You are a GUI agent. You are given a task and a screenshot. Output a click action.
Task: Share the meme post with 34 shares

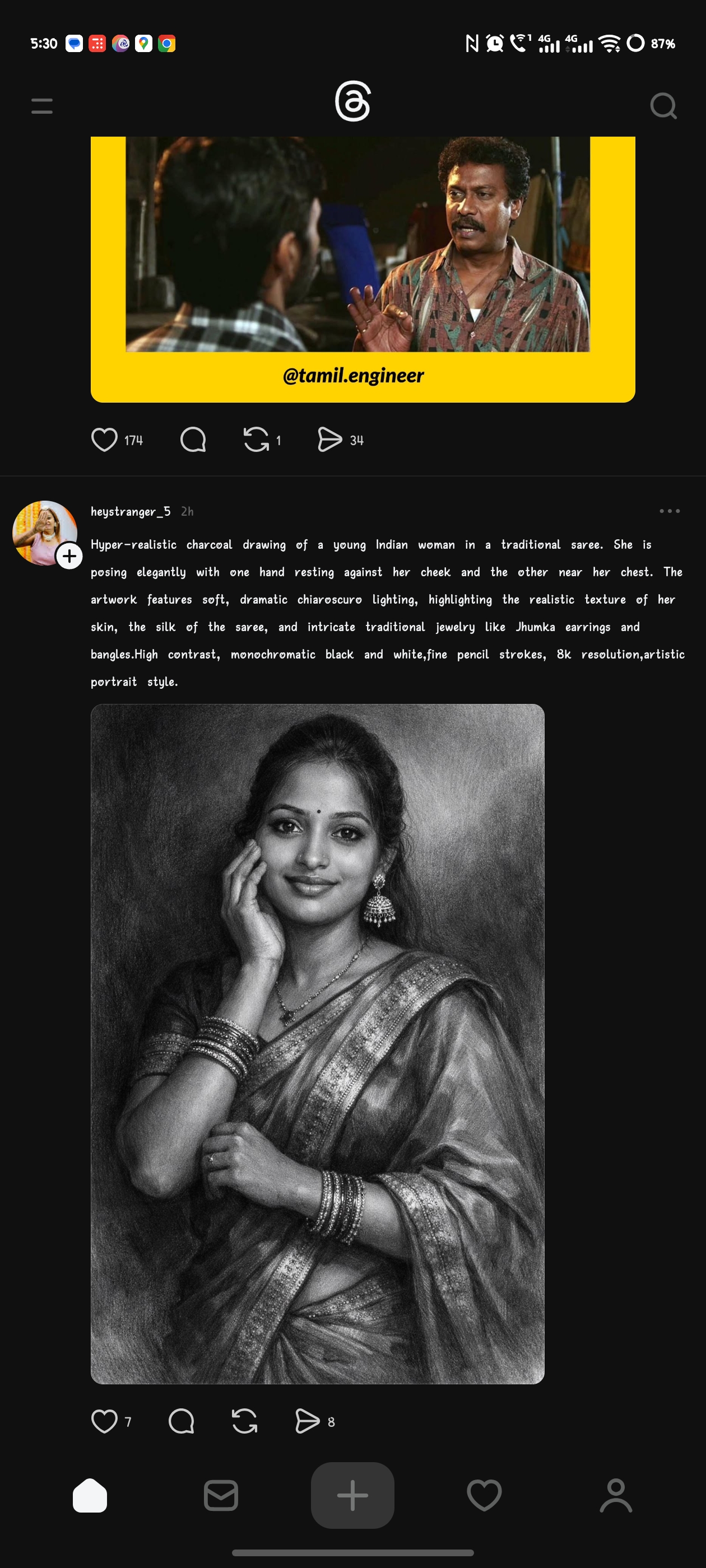[329, 440]
